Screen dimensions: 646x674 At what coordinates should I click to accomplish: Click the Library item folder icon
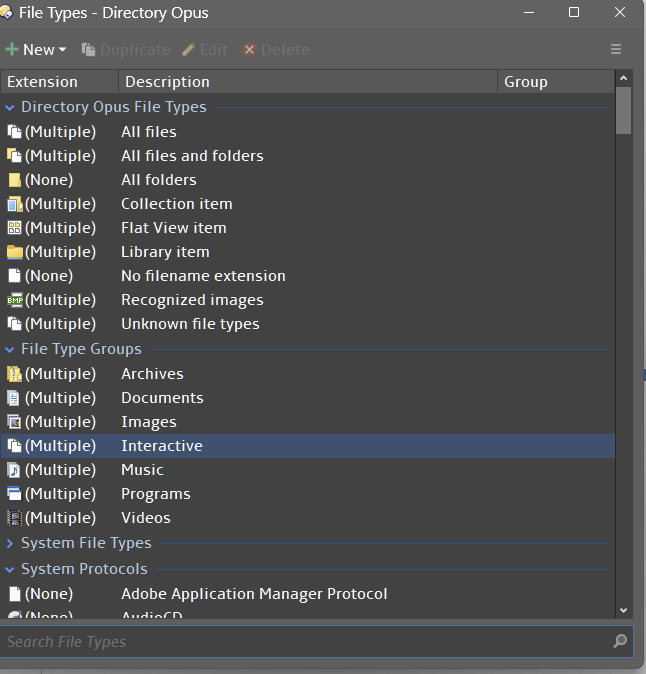(x=15, y=252)
